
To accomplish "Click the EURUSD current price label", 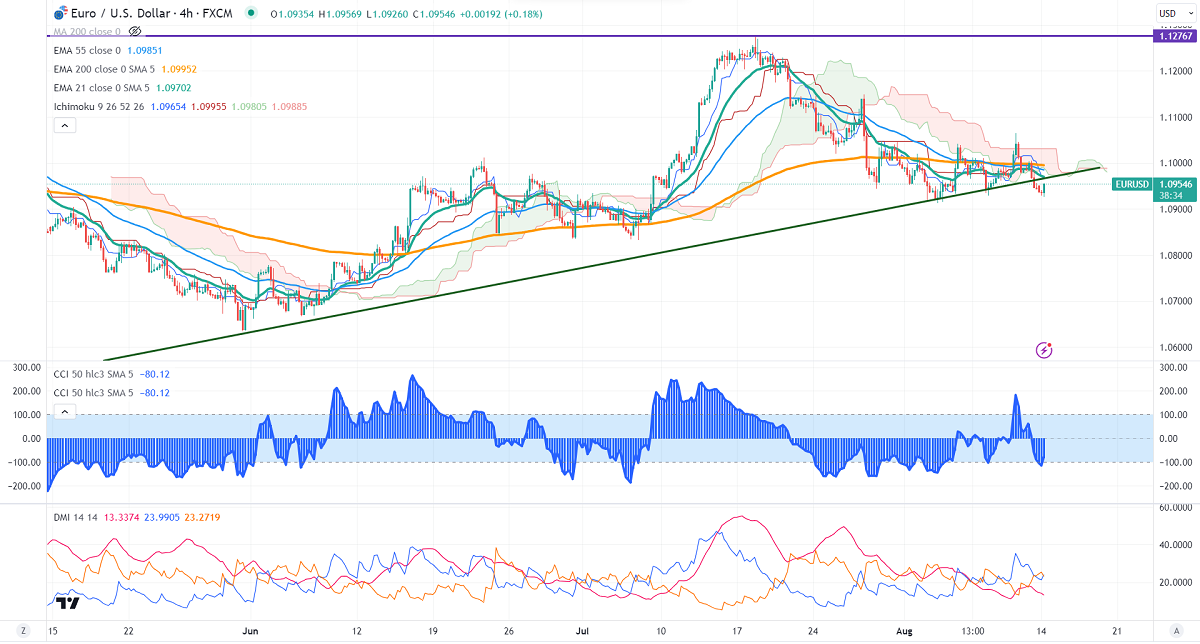I will pos(1132,185).
